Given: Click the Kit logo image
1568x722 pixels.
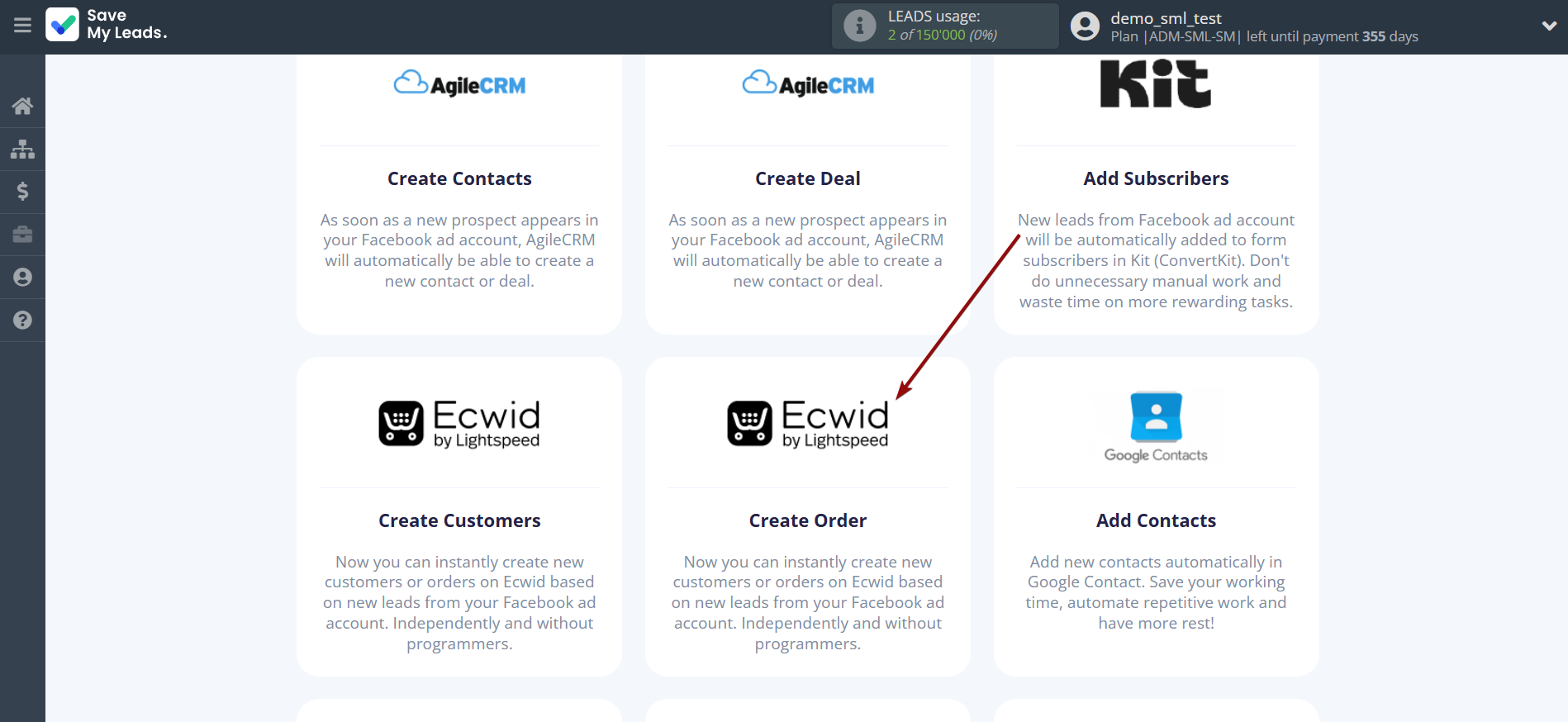Looking at the screenshot, I should coord(1156,84).
